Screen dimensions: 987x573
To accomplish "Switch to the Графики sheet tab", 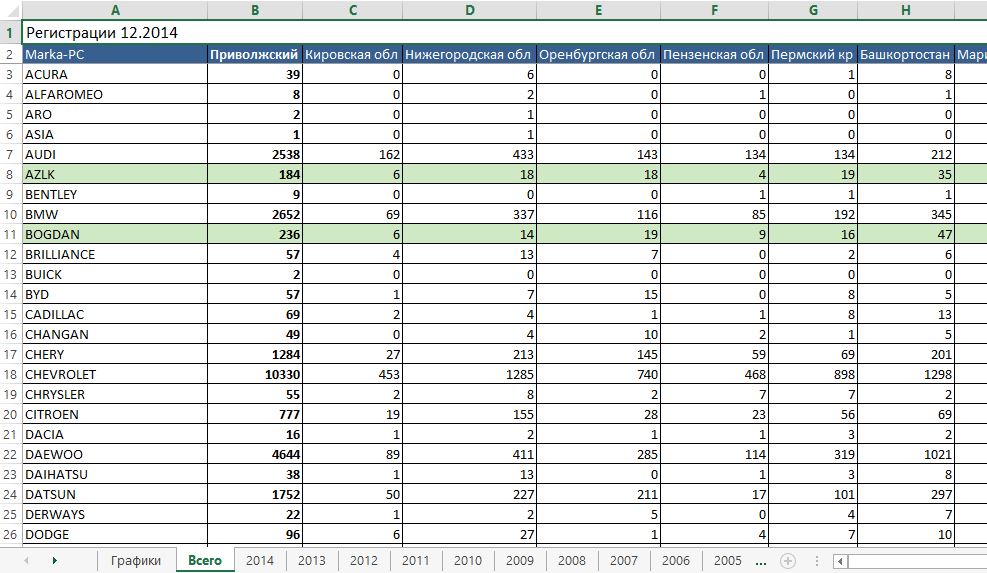I will pyautogui.click(x=136, y=561).
